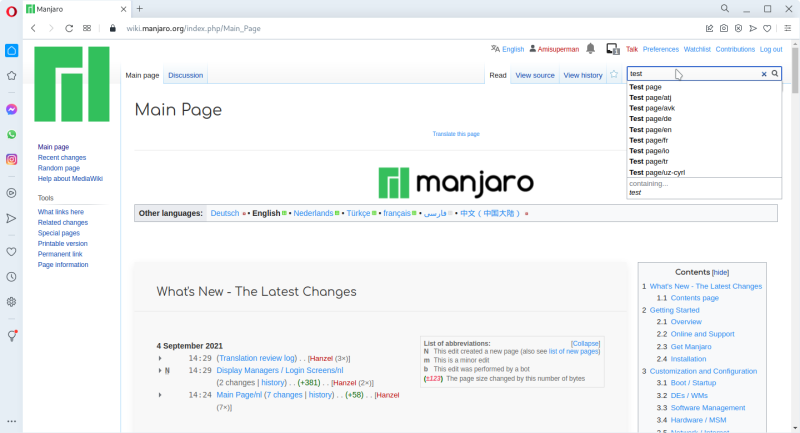Collapse the list of abbreviations
Image resolution: width=800 pixels, height=433 pixels.
[x=585, y=343]
